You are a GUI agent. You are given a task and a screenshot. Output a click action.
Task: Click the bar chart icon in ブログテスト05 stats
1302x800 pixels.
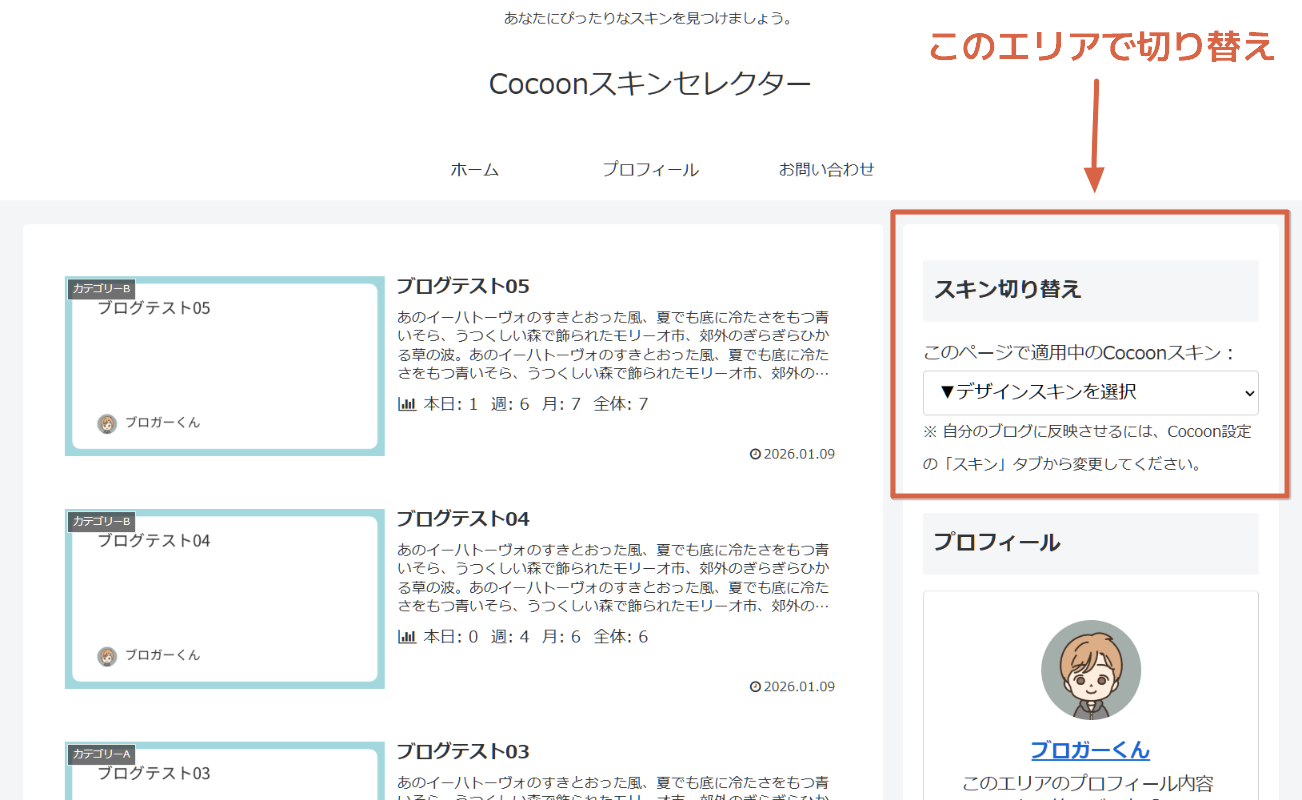tap(407, 404)
